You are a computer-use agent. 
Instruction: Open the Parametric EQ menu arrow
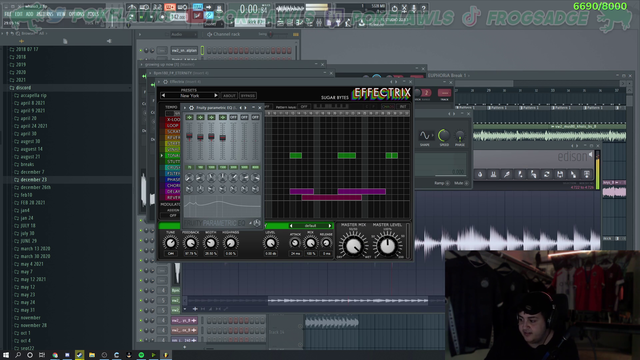[x=184, y=108]
